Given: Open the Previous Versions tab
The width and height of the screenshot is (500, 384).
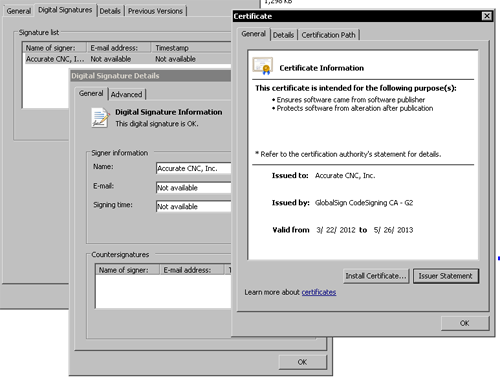Looking at the screenshot, I should (155, 11).
